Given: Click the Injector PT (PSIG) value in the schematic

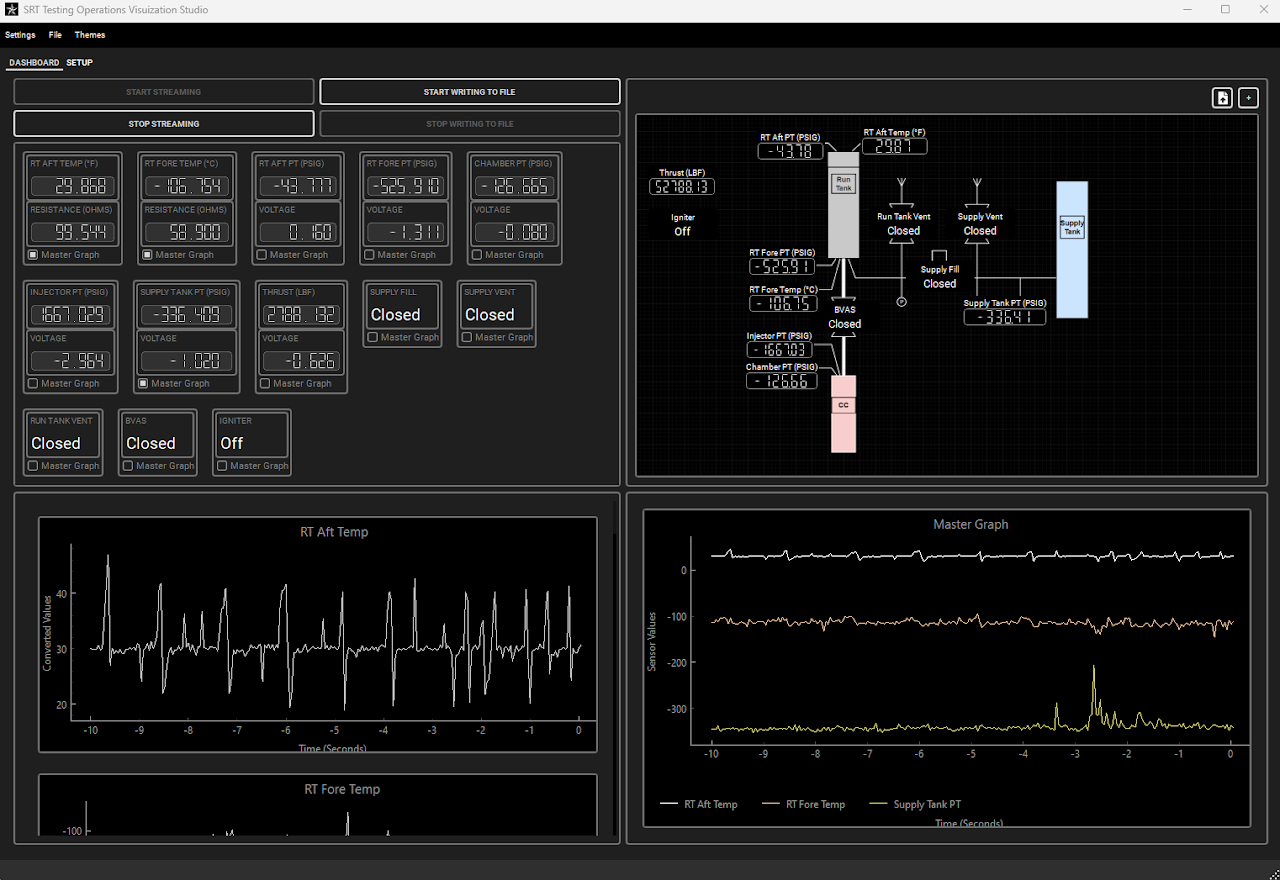Looking at the screenshot, I should point(779,350).
